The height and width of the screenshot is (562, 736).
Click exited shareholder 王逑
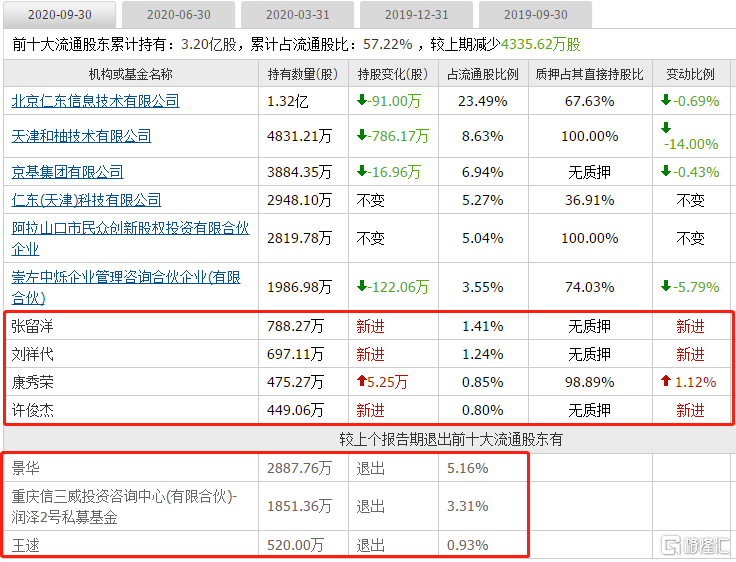pos(25,546)
